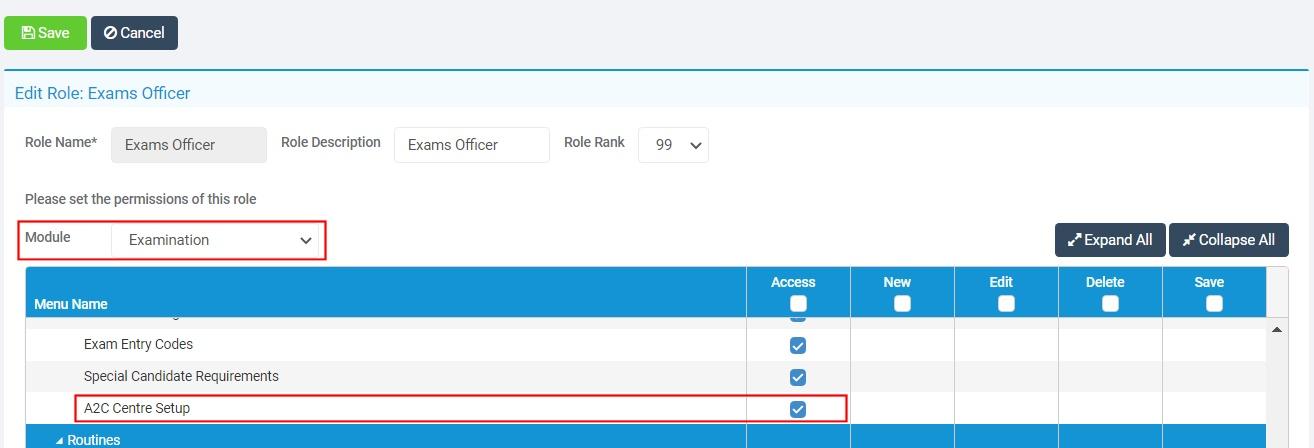Click the Collapse All button
Viewport: 1314px width, 448px height.
[x=1228, y=240]
